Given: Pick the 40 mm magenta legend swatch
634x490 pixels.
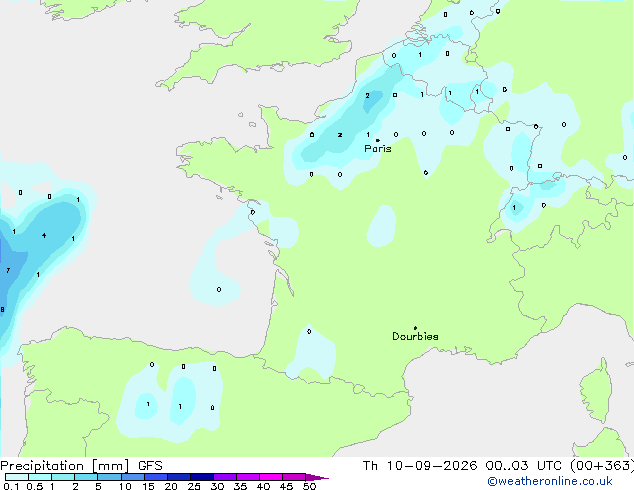Looking at the screenshot, I should (x=271, y=477).
